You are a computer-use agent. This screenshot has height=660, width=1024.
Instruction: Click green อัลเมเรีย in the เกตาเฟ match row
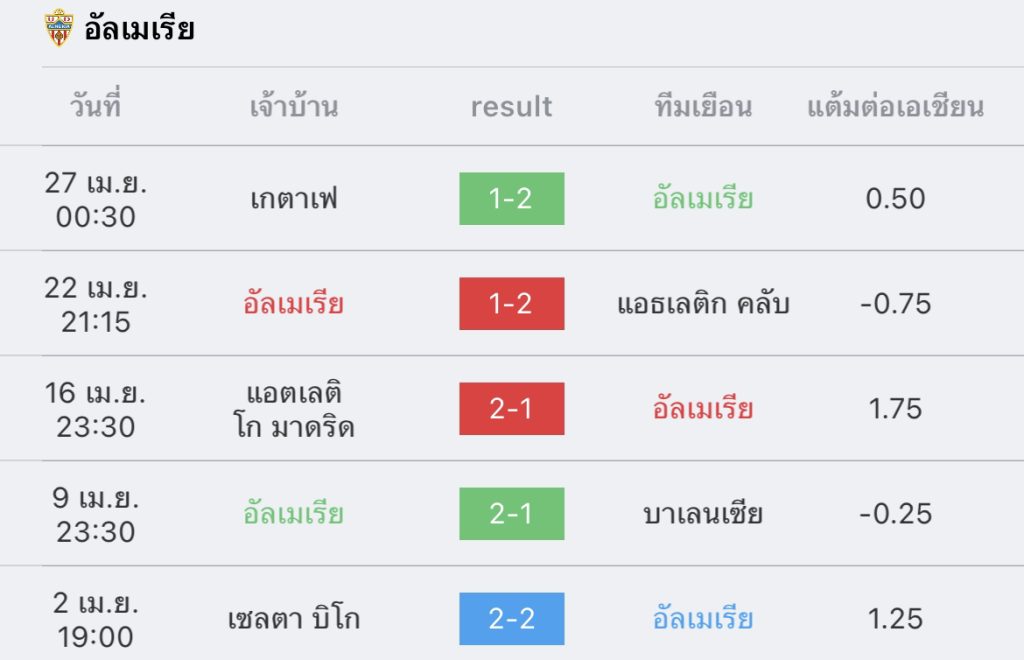703,198
